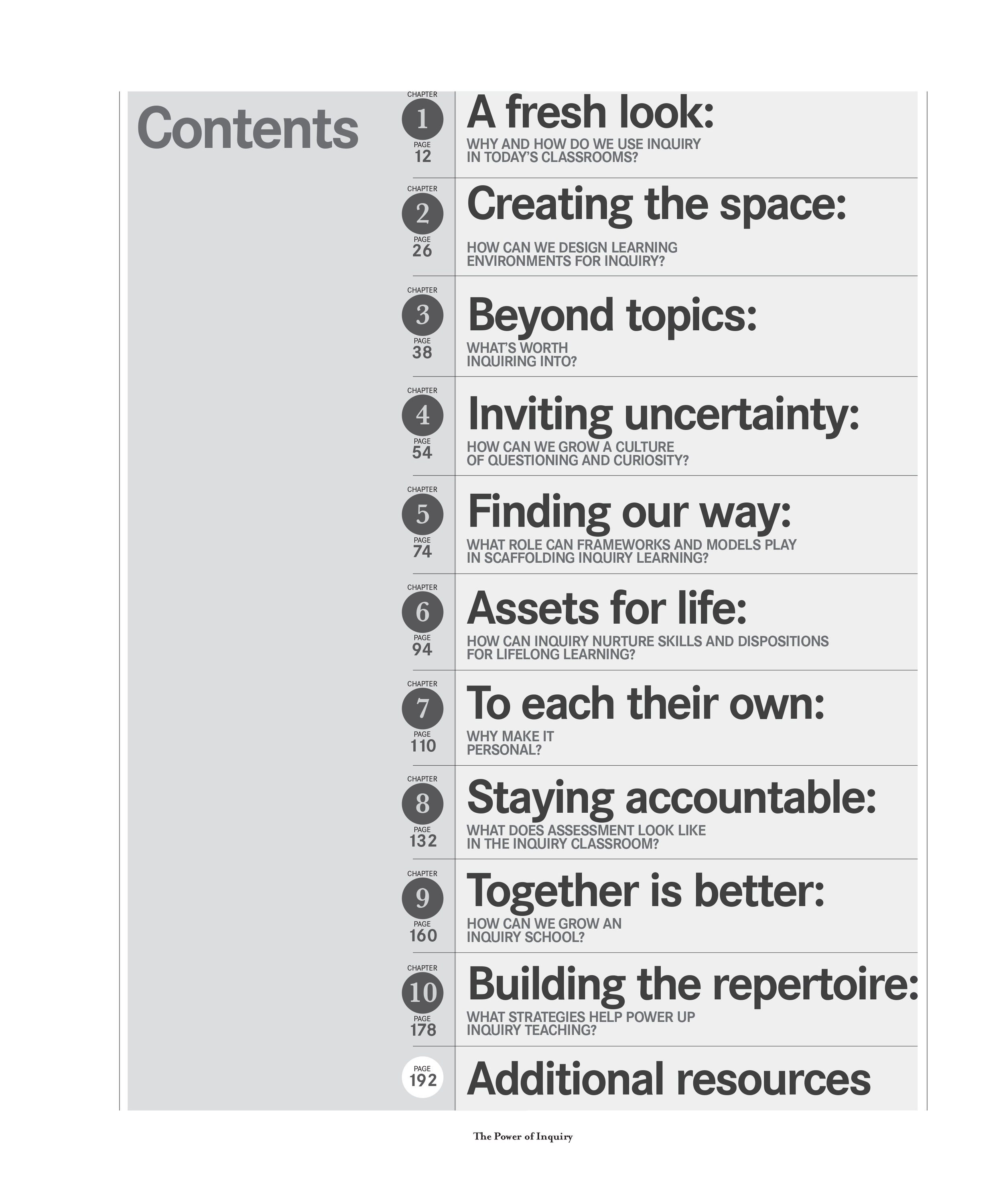Open the 'A fresh look:' chapter heading
This screenshot has width=1003, height=1204.
pos(590,112)
